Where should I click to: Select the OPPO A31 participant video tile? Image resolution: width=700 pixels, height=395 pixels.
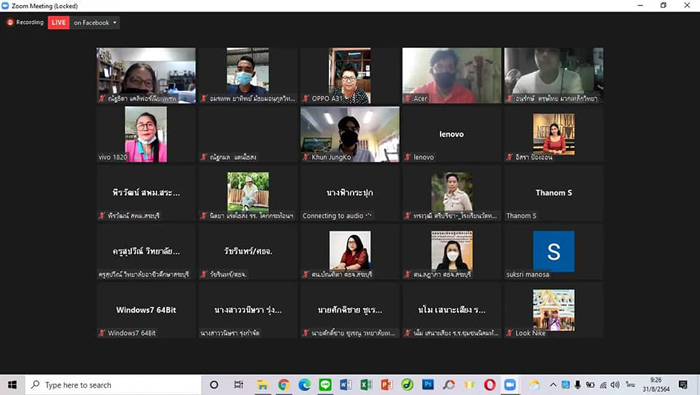[x=350, y=75]
